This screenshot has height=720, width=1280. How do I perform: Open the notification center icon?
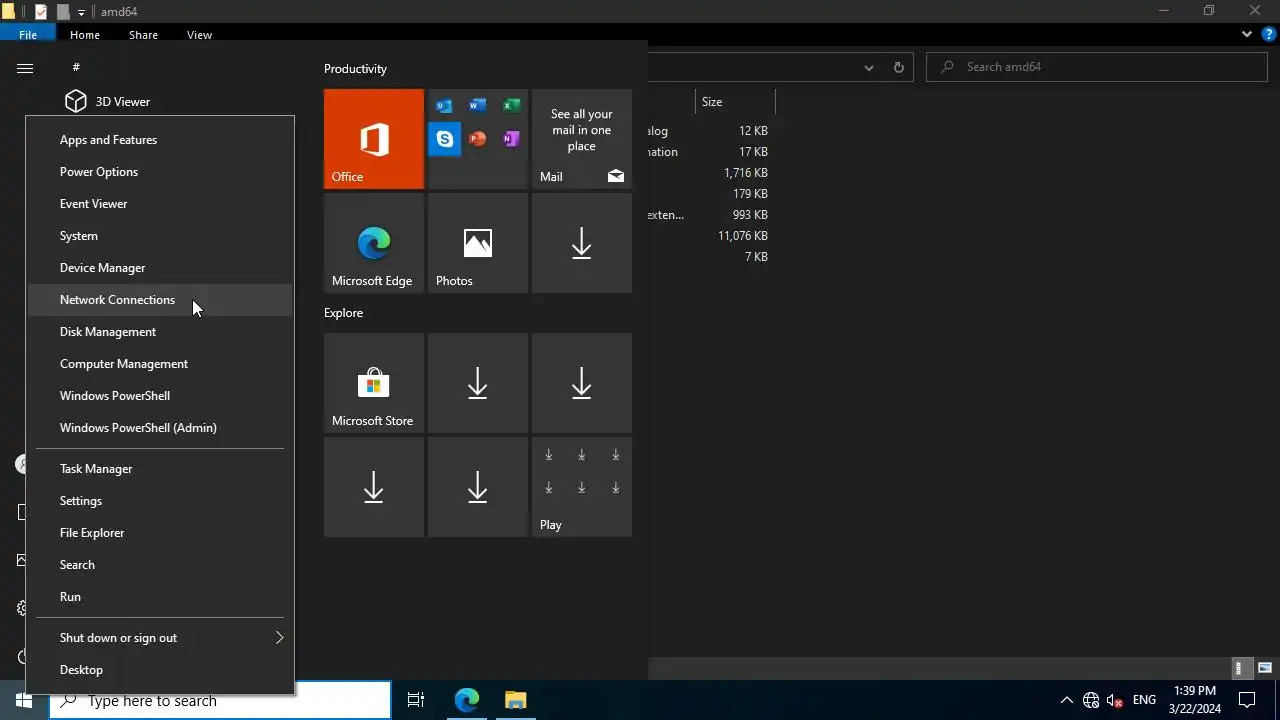[1247, 700]
